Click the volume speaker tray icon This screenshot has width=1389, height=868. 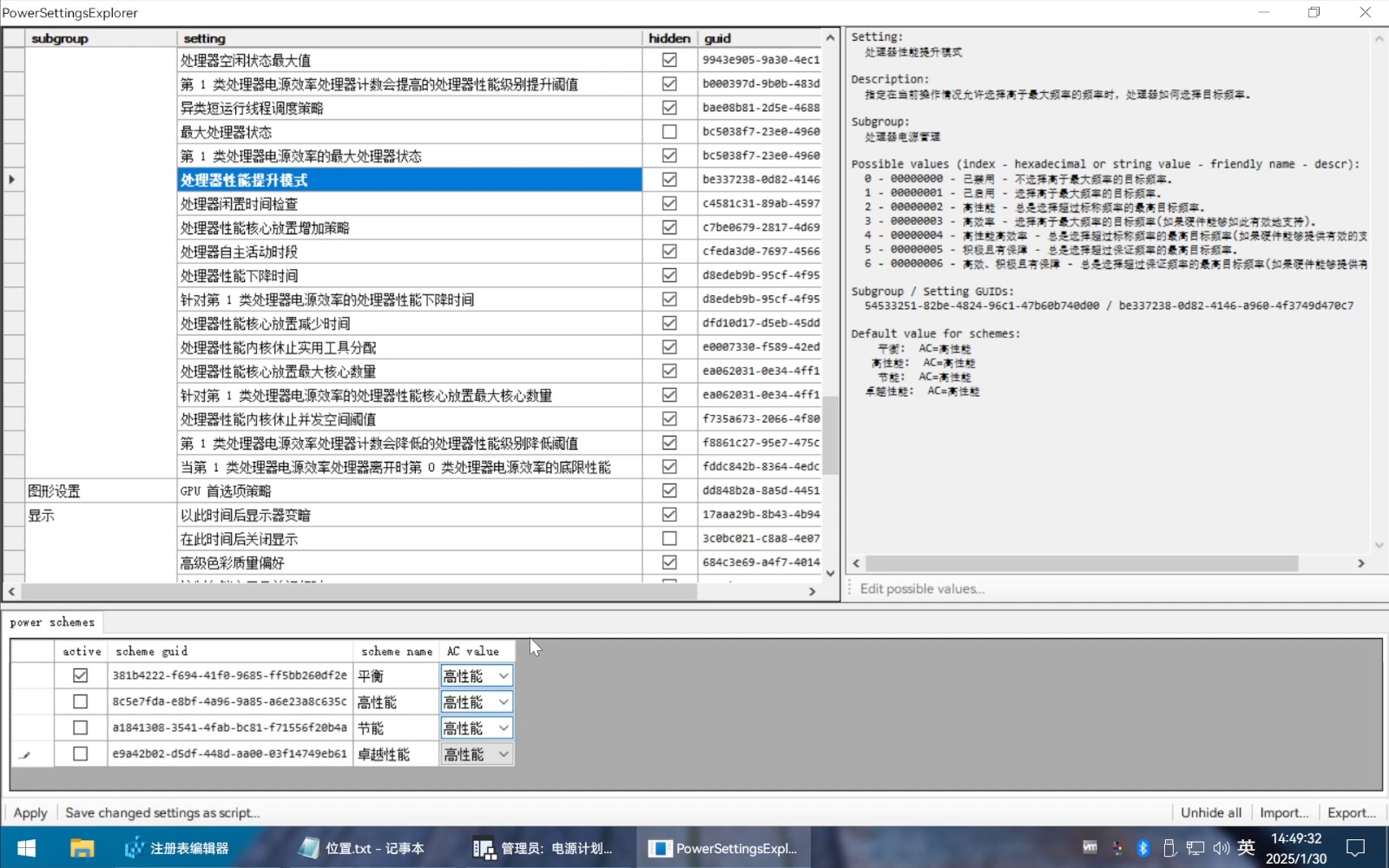[x=1221, y=848]
